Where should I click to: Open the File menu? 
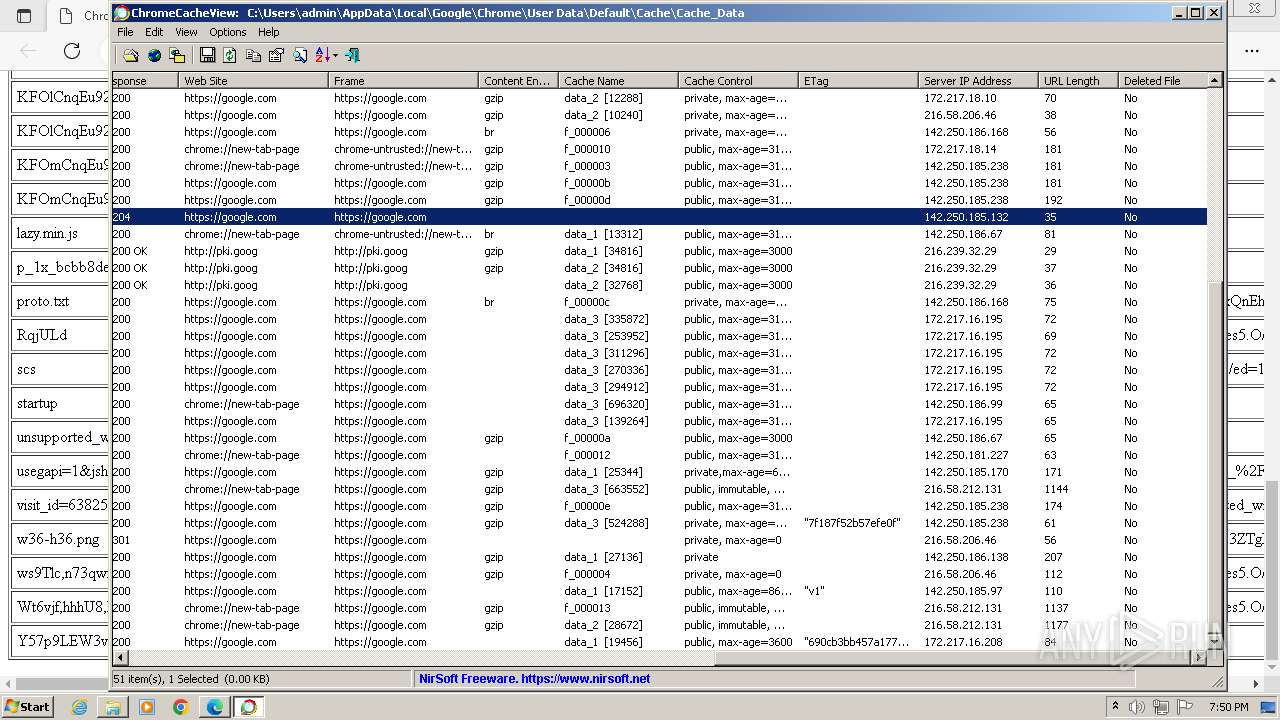coord(125,32)
